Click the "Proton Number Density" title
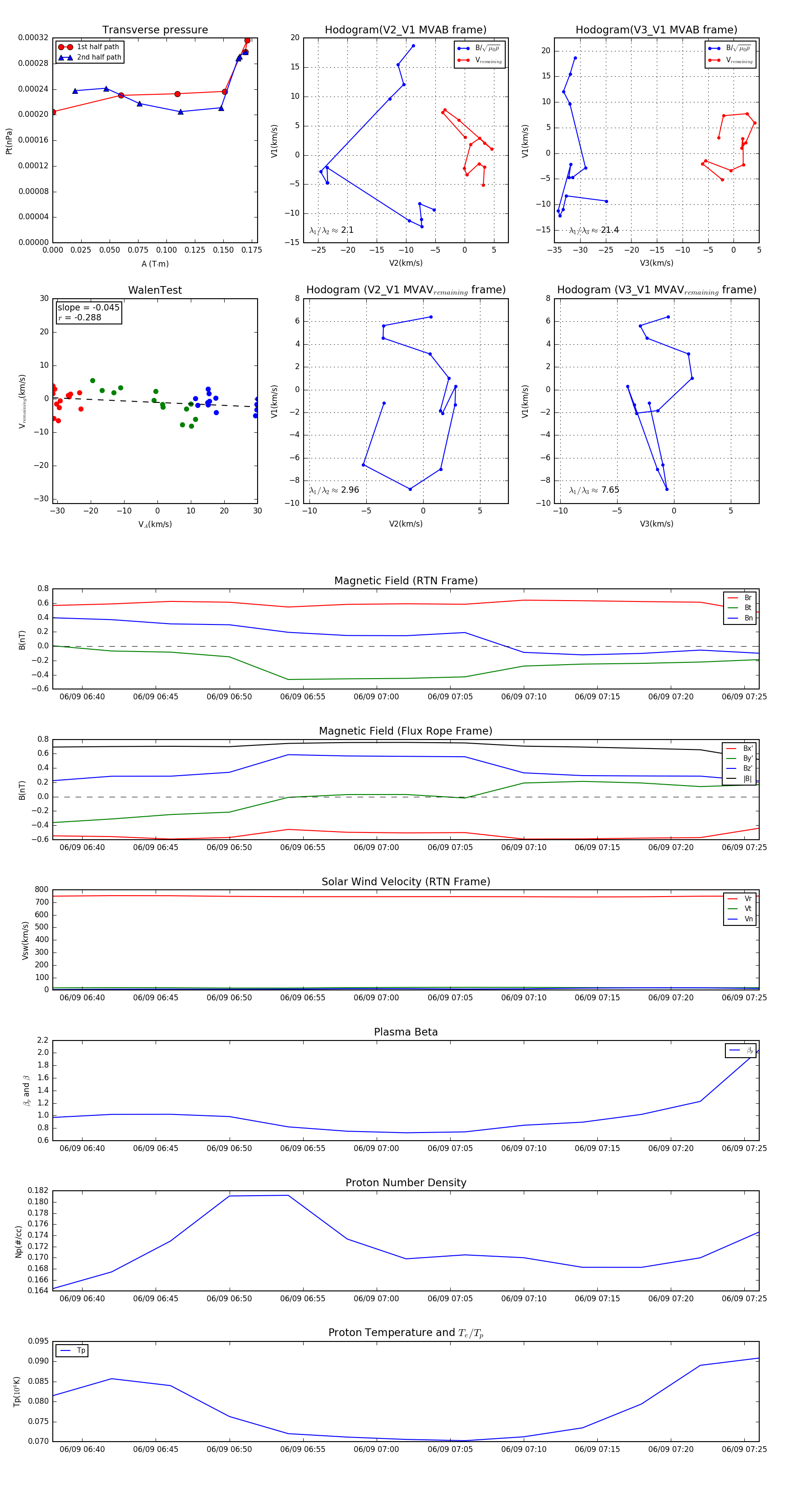This screenshot has height=1489, width=812. (x=406, y=1183)
